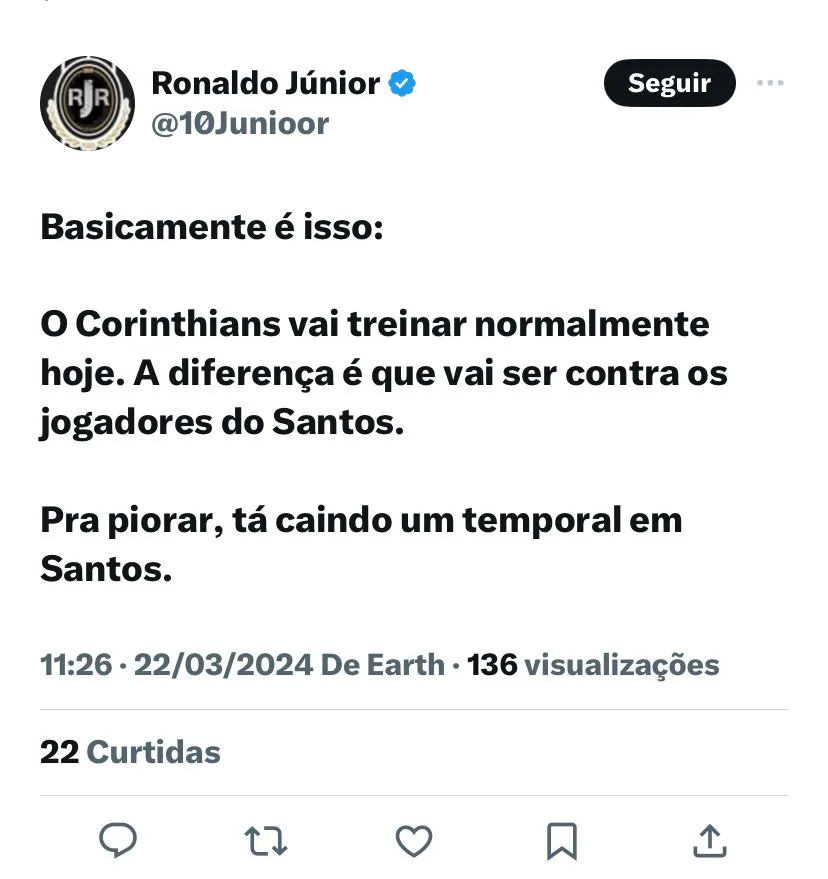828x879 pixels.
Task: Repost this tweet with the retweet icon
Action: (265, 840)
